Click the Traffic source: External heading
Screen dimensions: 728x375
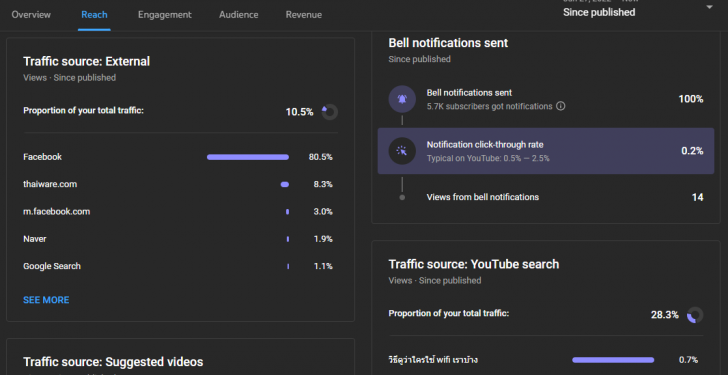(x=86, y=61)
